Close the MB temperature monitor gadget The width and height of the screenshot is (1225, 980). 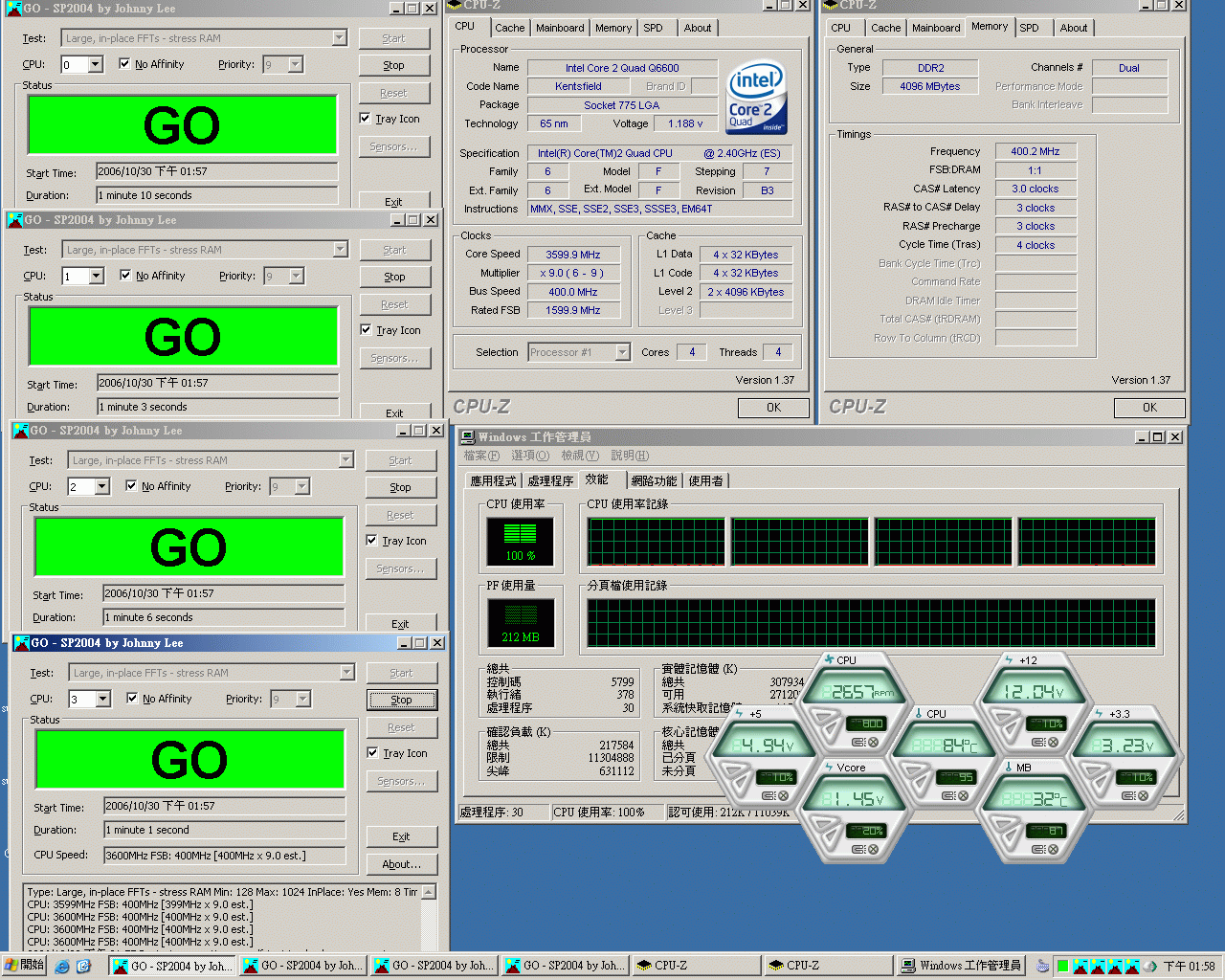point(1054,849)
